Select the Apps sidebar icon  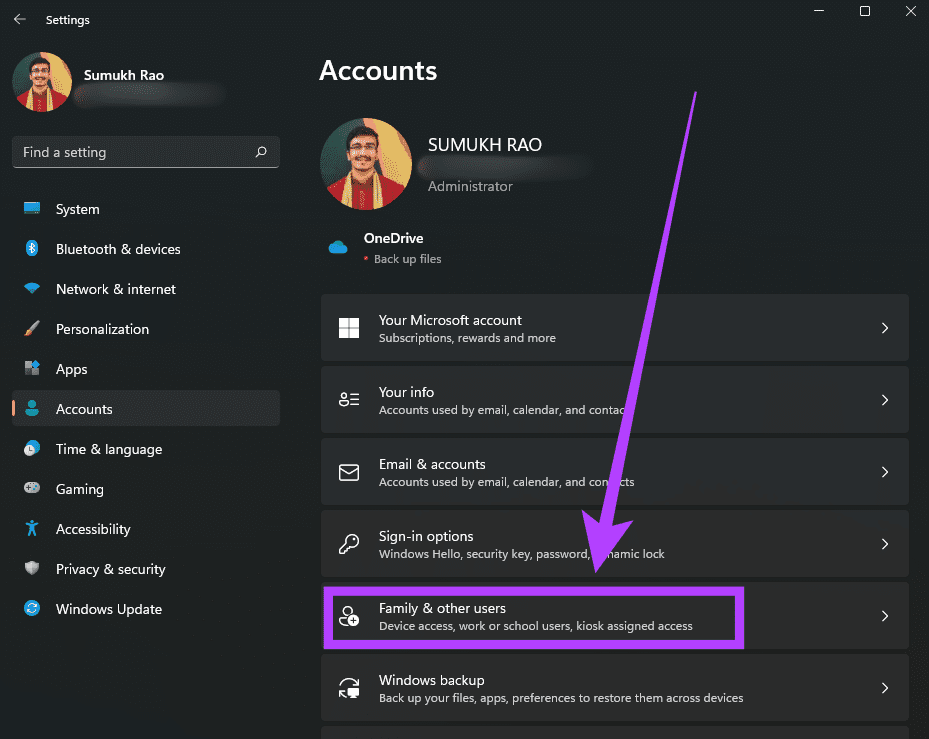coord(30,369)
